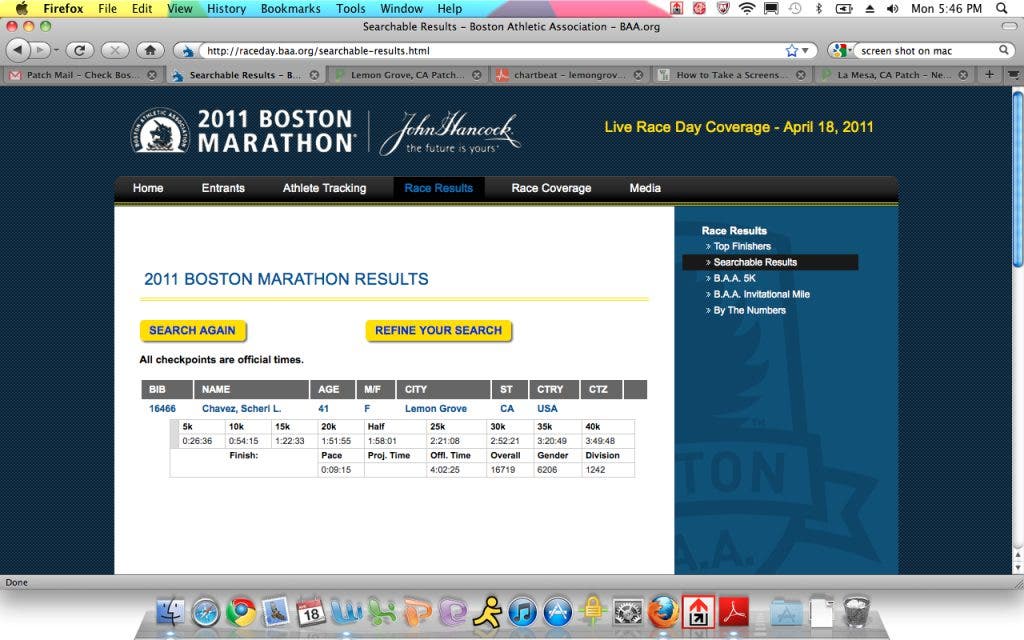
Task: Open the Race Coverage nav item
Action: tap(551, 188)
